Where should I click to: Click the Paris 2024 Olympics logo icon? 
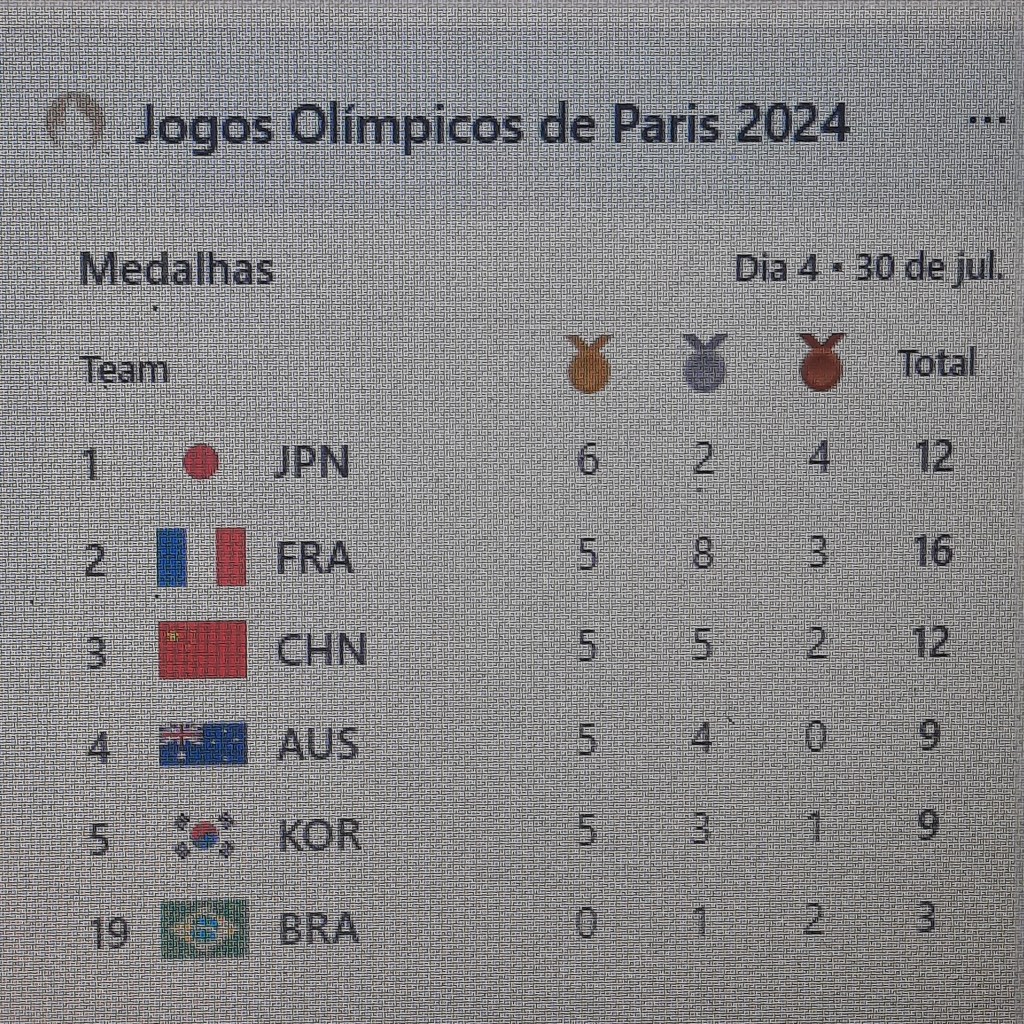pos(75,124)
